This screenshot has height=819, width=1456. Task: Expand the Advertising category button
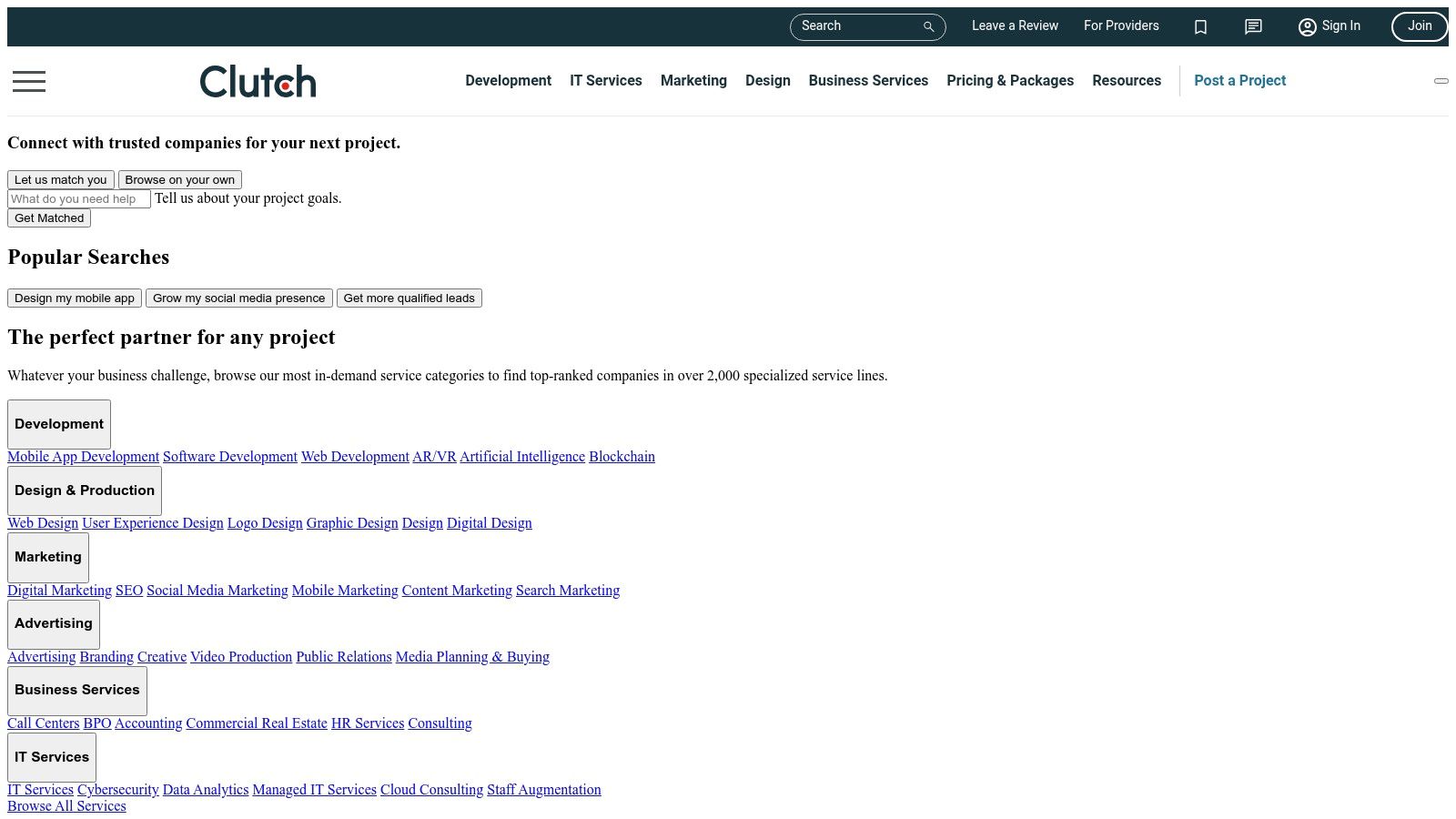click(54, 623)
